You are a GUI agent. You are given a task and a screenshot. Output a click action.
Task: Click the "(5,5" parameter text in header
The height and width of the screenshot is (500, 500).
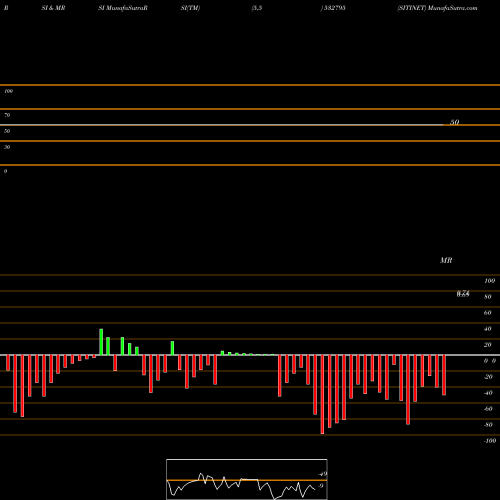click(257, 8)
